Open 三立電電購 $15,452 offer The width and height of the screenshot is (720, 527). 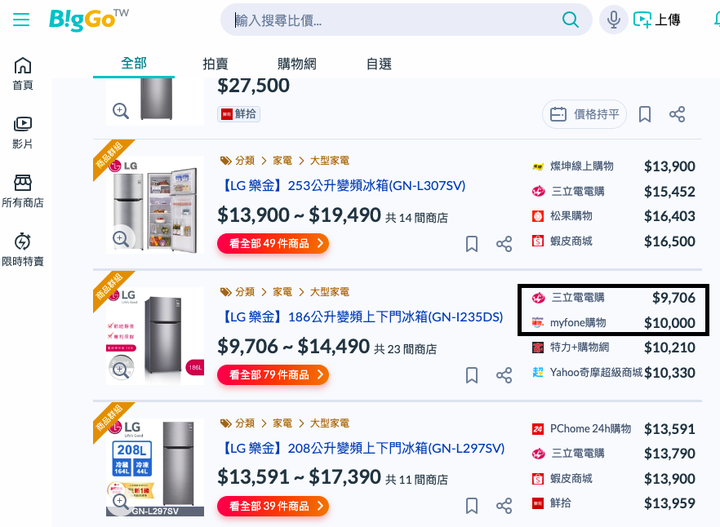click(613, 191)
